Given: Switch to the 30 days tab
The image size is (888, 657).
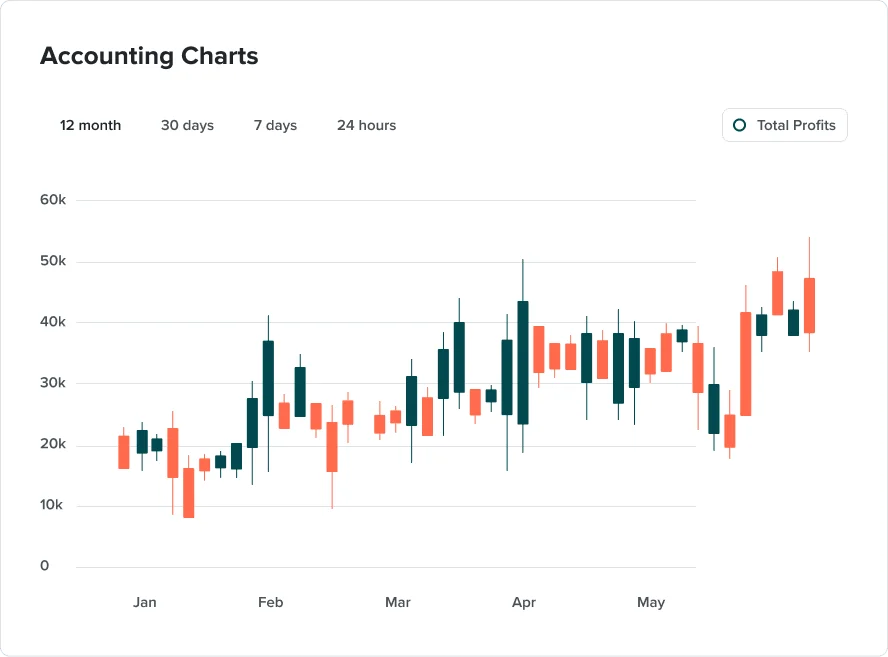Looking at the screenshot, I should pyautogui.click(x=187, y=125).
